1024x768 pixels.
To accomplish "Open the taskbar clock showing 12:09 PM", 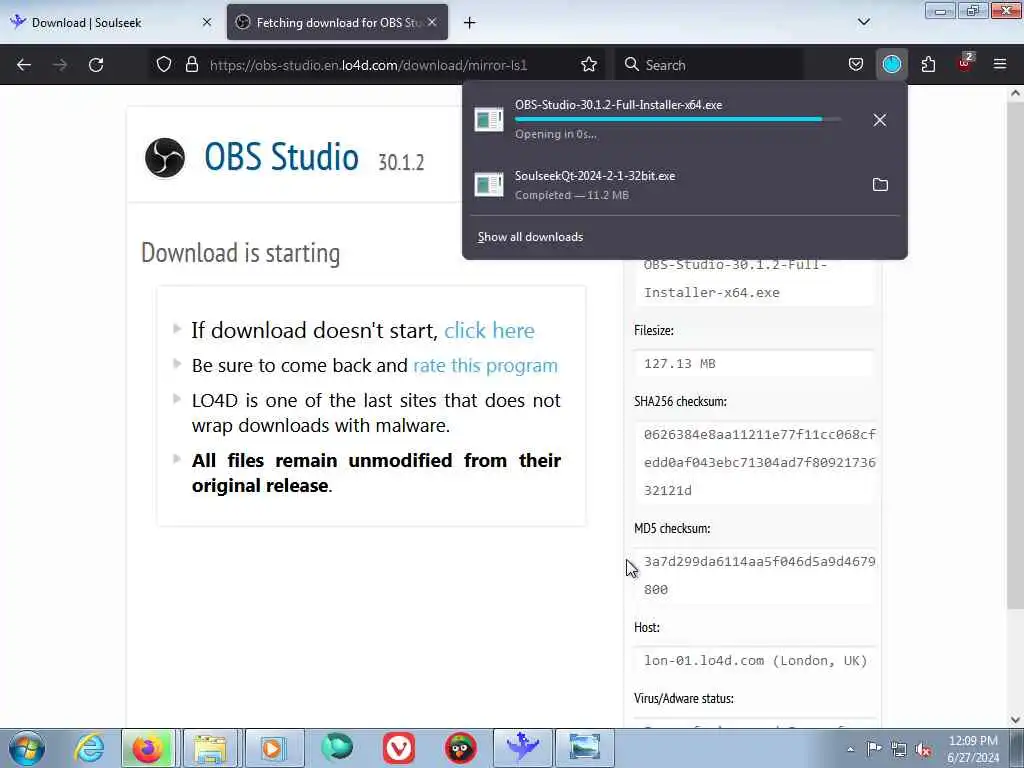I will click(x=973, y=749).
